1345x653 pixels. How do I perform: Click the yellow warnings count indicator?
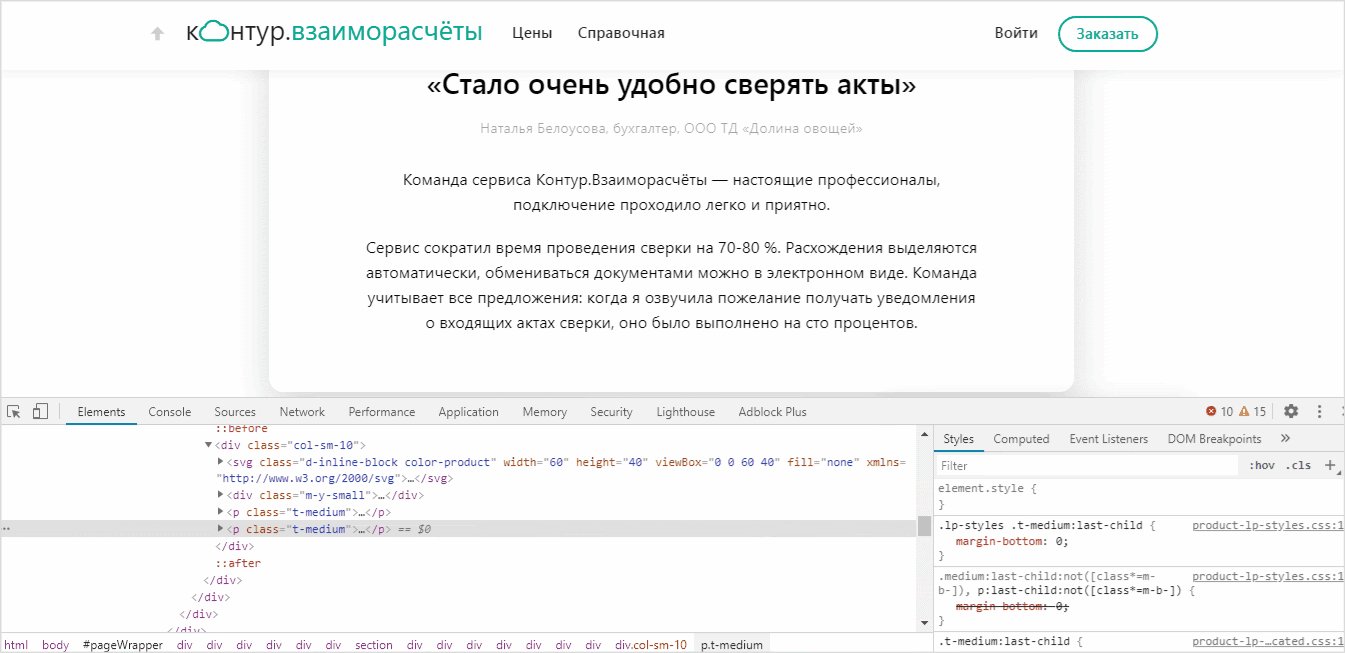click(x=1252, y=411)
